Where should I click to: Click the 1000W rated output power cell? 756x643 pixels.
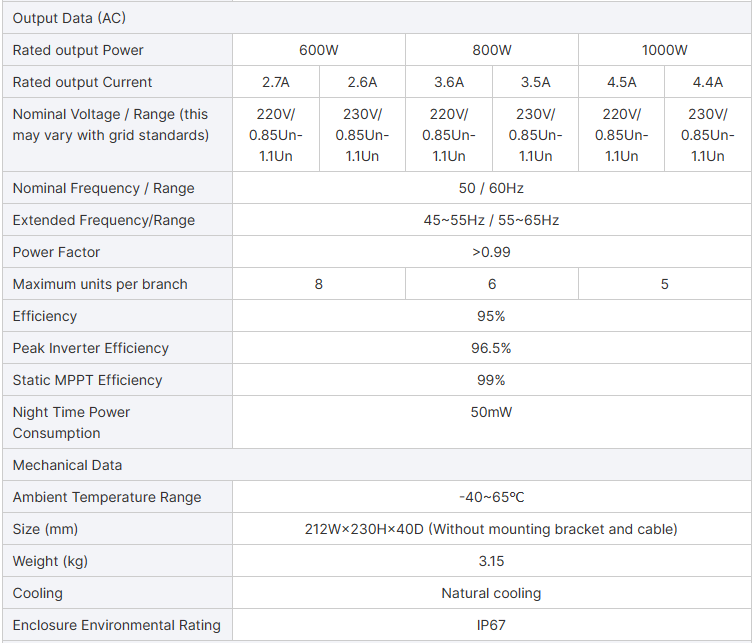click(664, 50)
